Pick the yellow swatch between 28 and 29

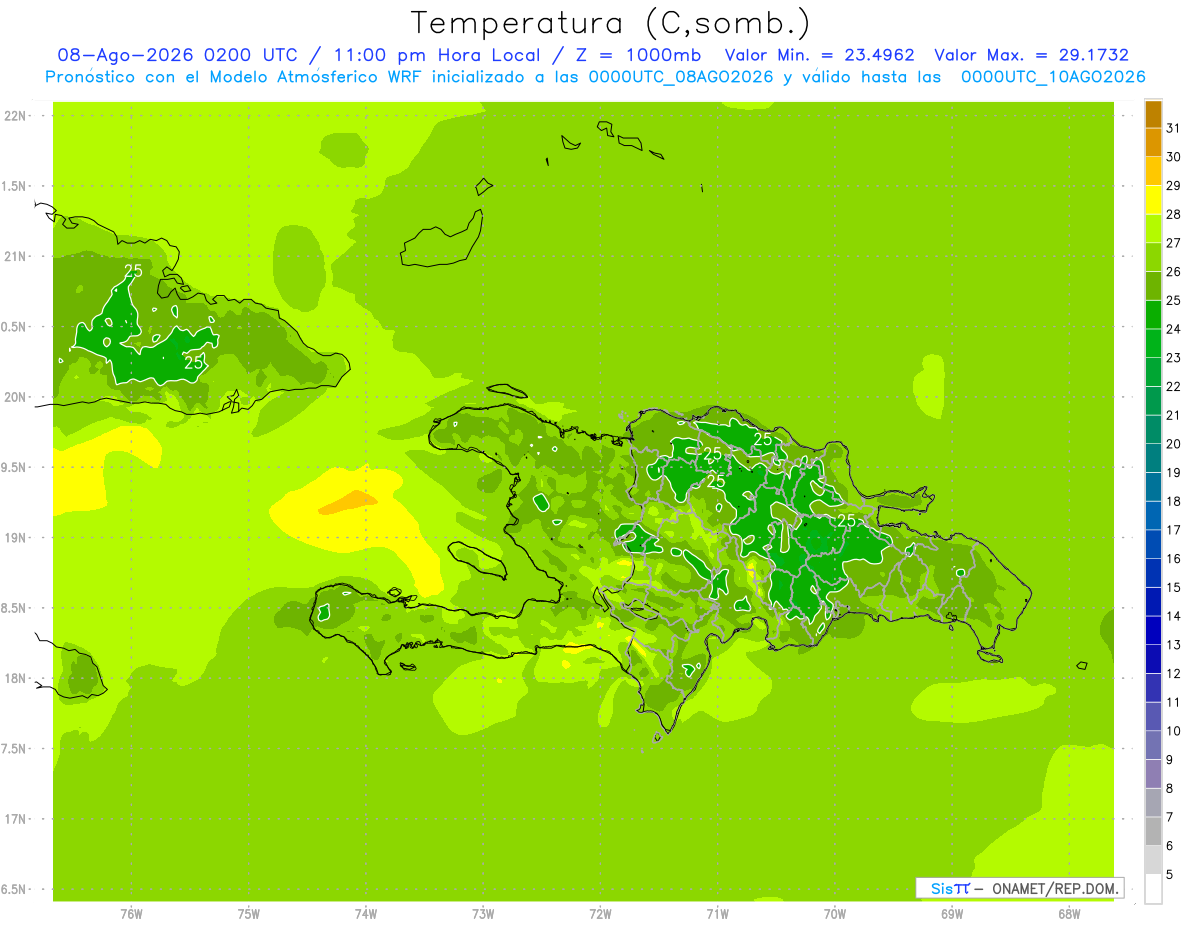point(1153,200)
